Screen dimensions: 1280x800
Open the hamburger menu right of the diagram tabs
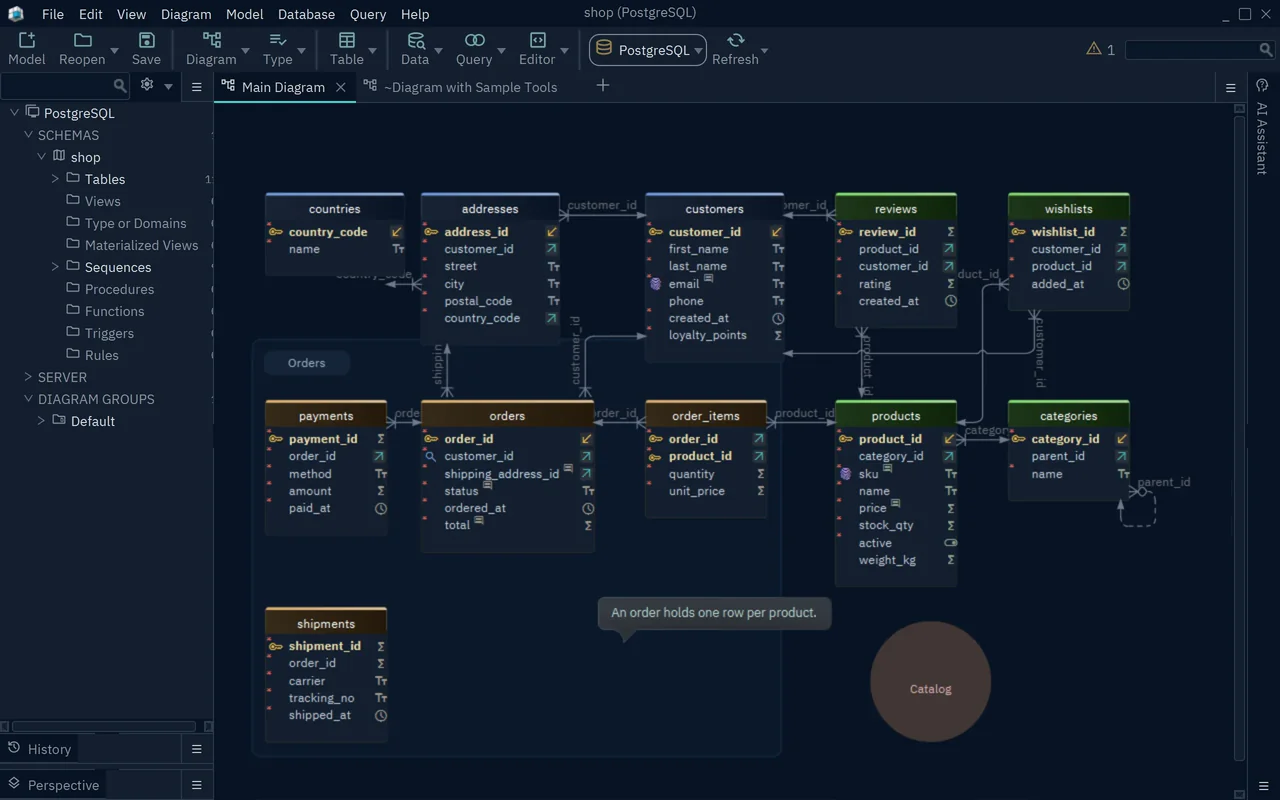[x=1231, y=87]
